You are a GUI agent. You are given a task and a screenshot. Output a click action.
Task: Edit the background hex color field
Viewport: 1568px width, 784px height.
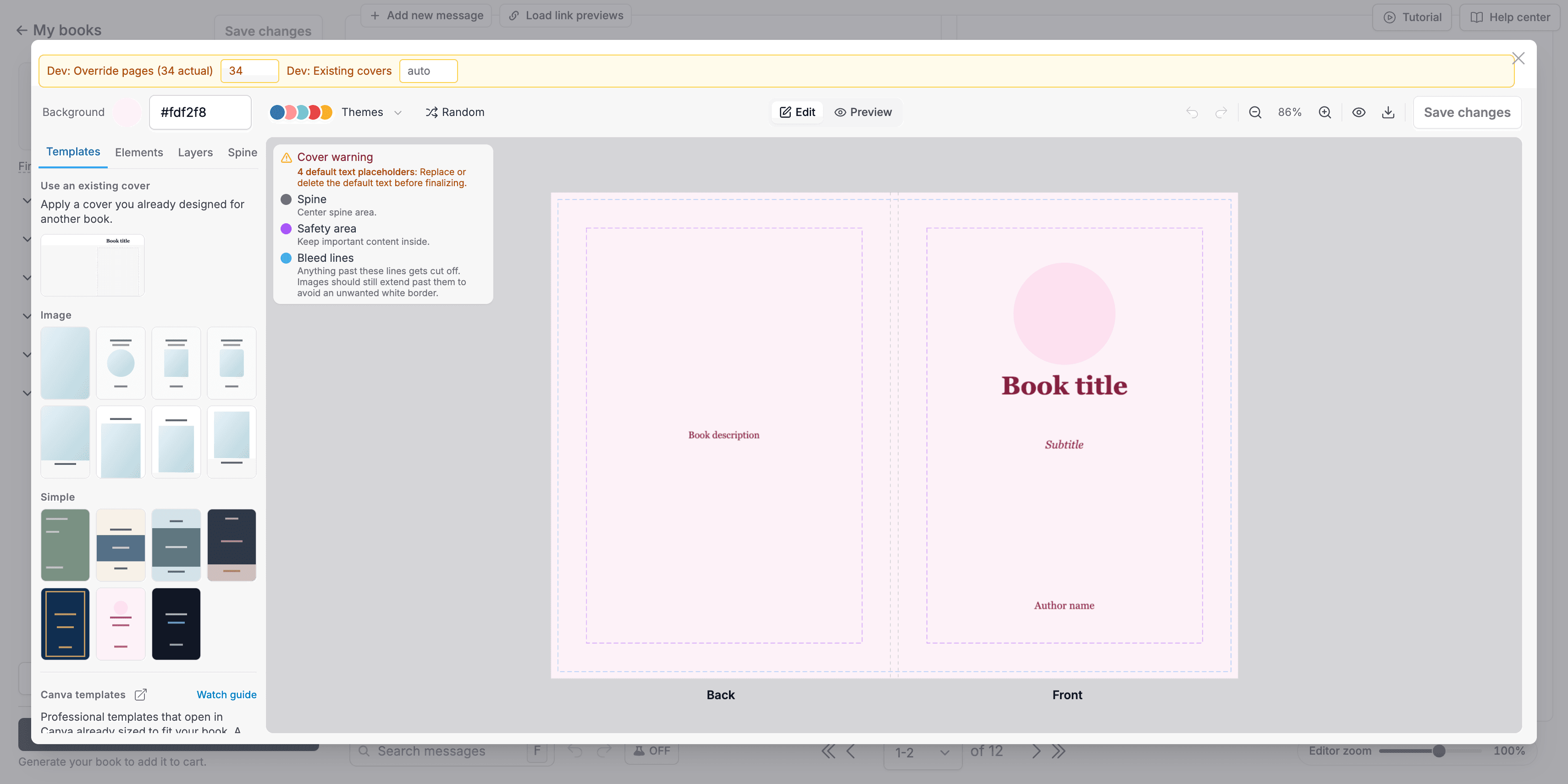click(200, 112)
